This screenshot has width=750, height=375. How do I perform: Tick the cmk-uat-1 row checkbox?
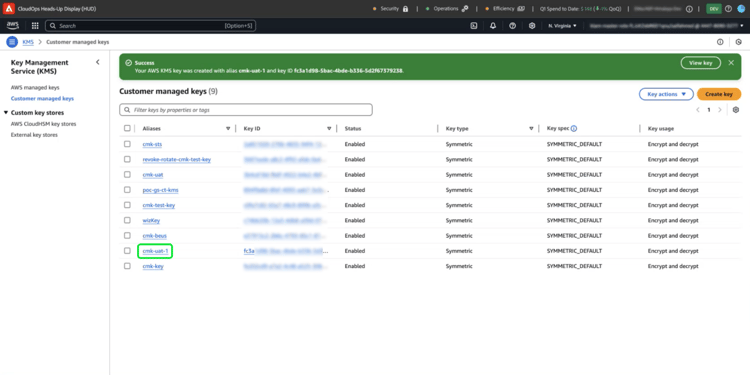click(127, 251)
